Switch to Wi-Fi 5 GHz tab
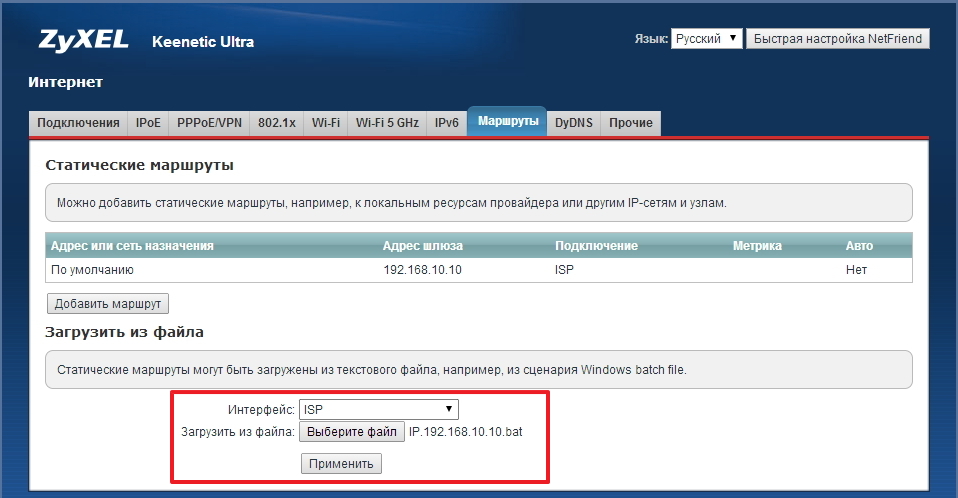958x498 pixels. coord(387,123)
